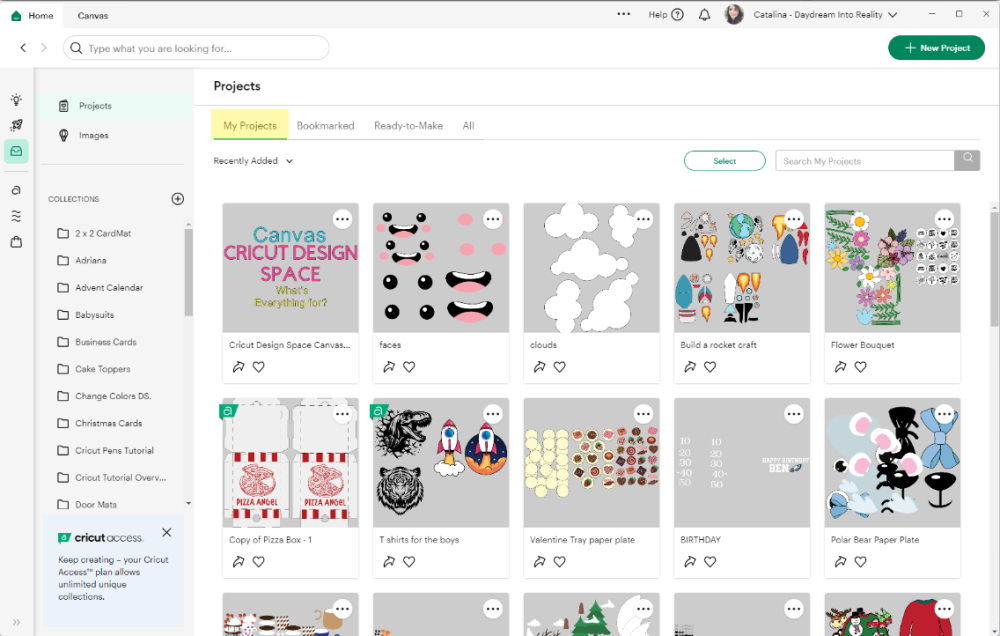Open the Recently Added sort dropdown

253,161
